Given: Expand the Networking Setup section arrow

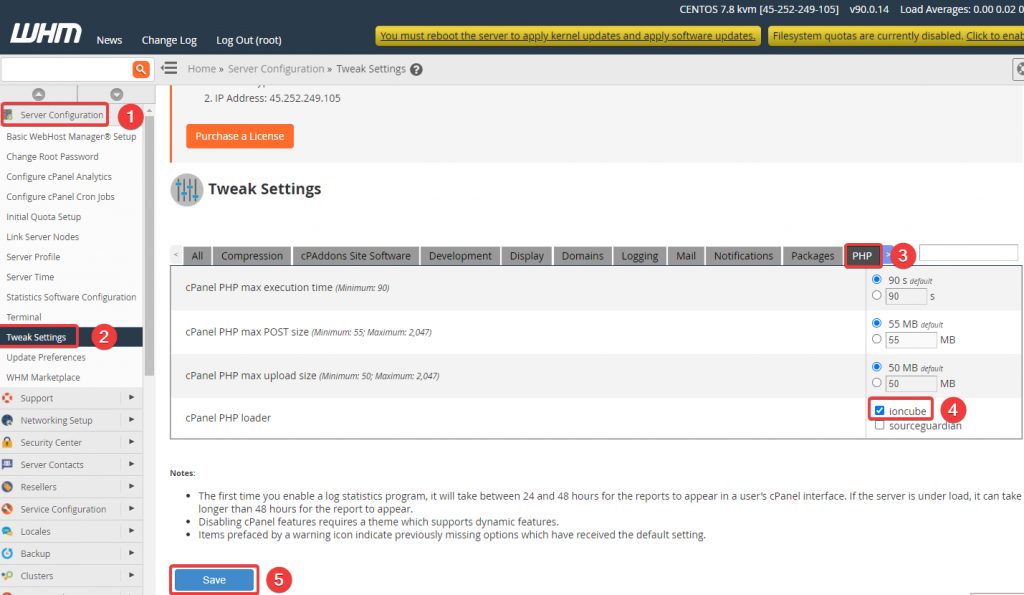Looking at the screenshot, I should (x=131, y=419).
